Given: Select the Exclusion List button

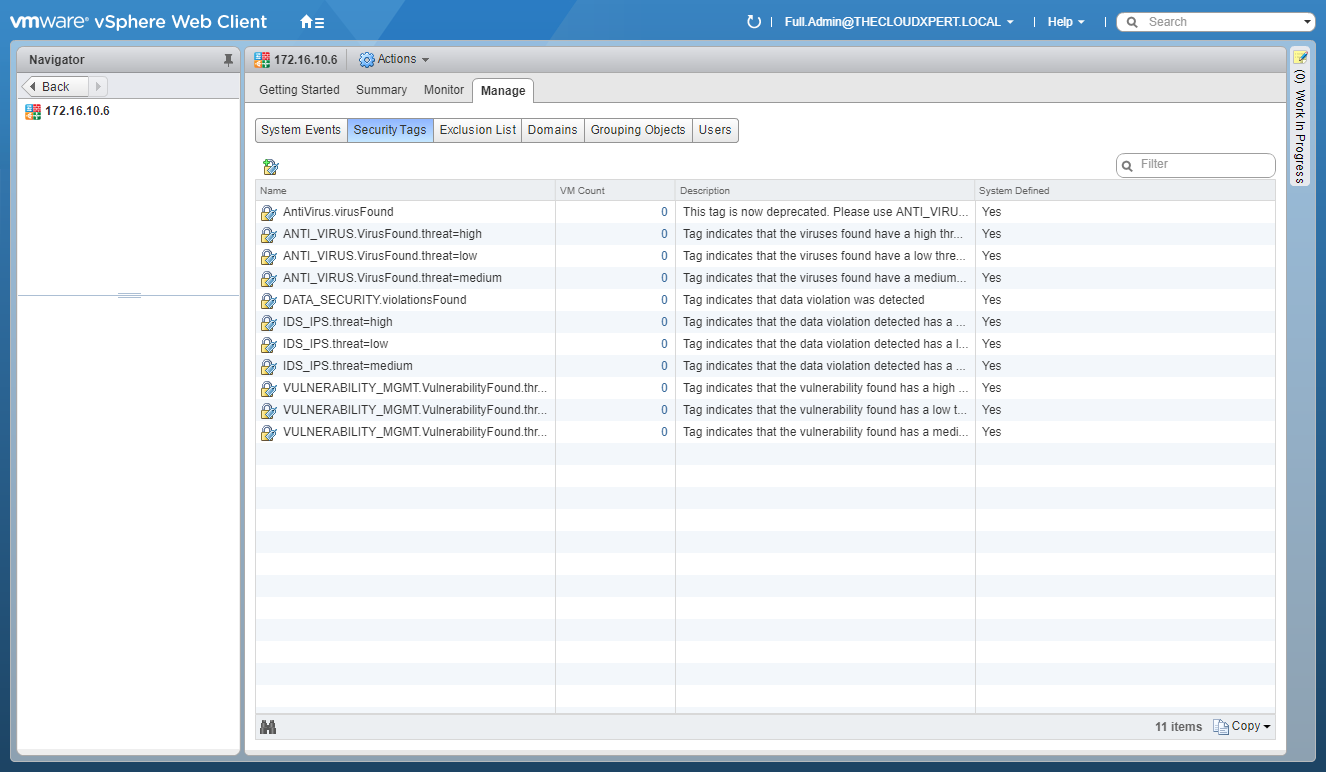Looking at the screenshot, I should pos(477,130).
